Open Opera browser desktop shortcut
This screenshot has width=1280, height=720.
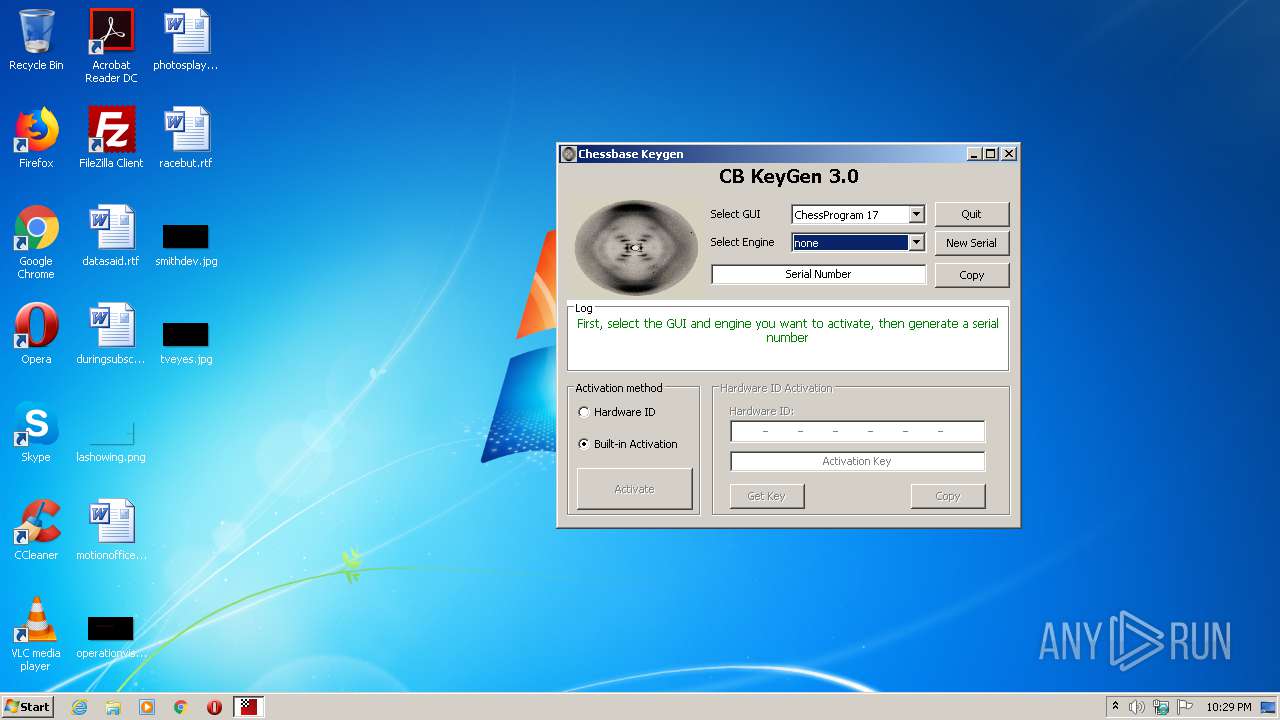click(36, 334)
